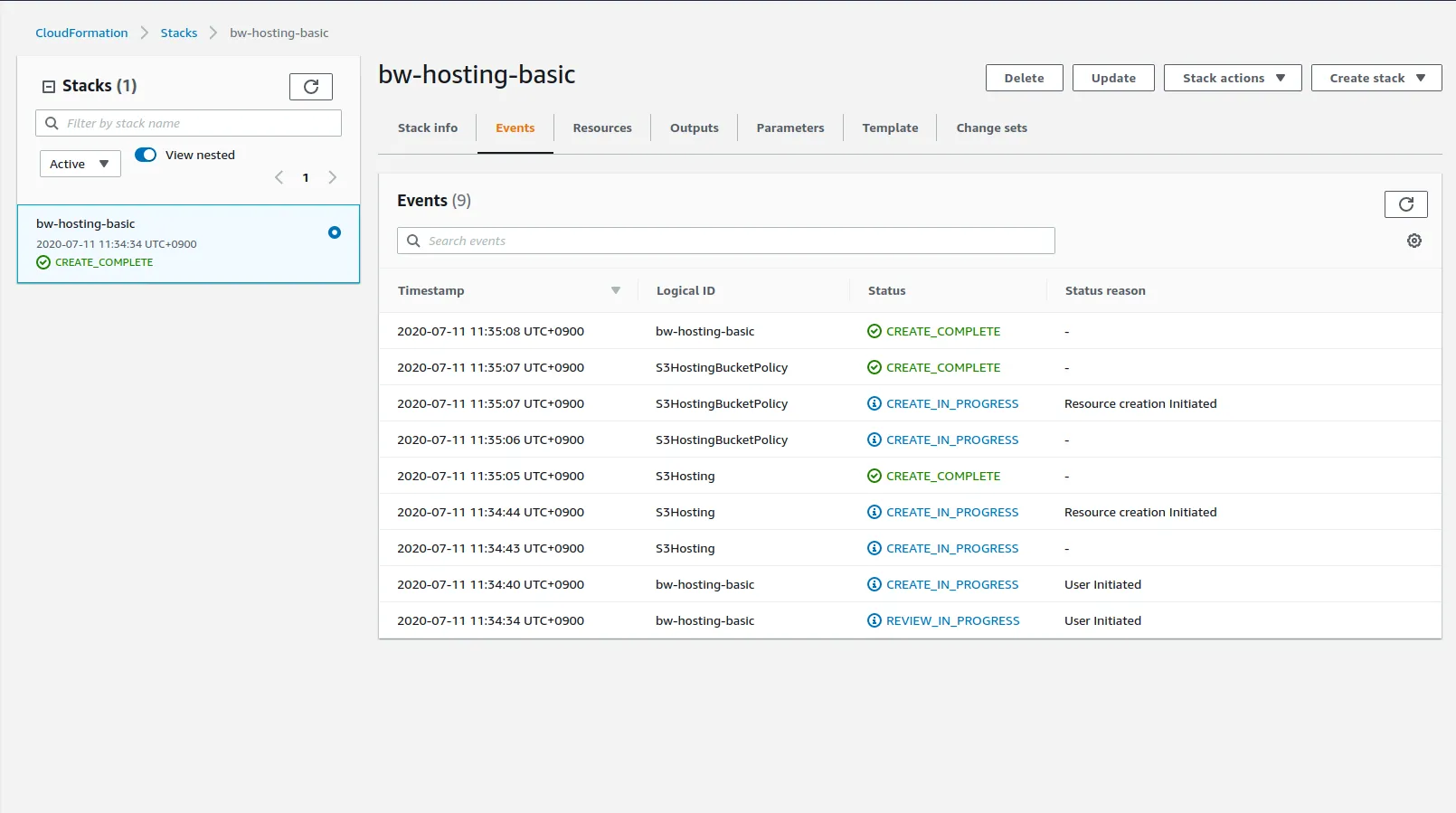Screen dimensions: 1456x813
Task: Focus the Search events field
Action: tap(726, 241)
